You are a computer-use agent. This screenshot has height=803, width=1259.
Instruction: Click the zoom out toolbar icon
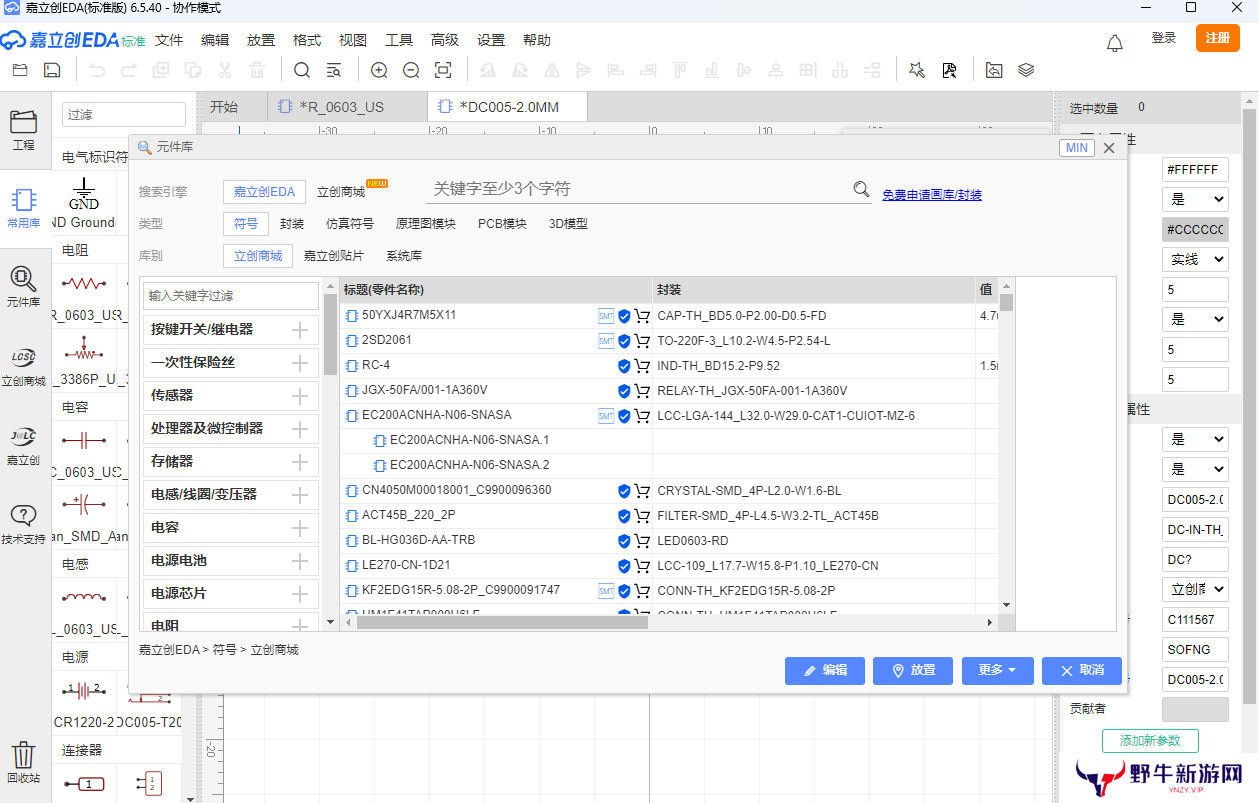click(411, 70)
